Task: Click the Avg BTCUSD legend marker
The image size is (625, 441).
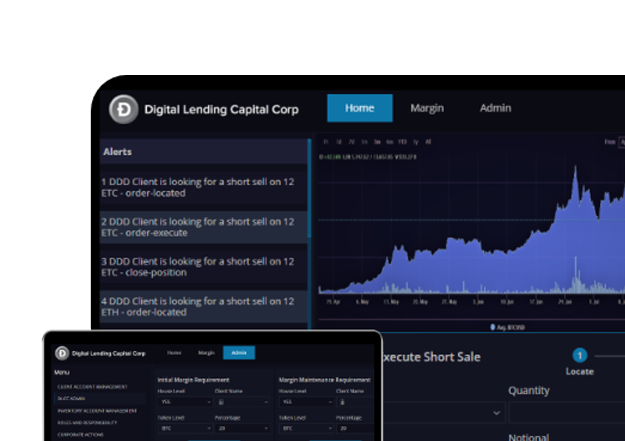Action: 493,326
